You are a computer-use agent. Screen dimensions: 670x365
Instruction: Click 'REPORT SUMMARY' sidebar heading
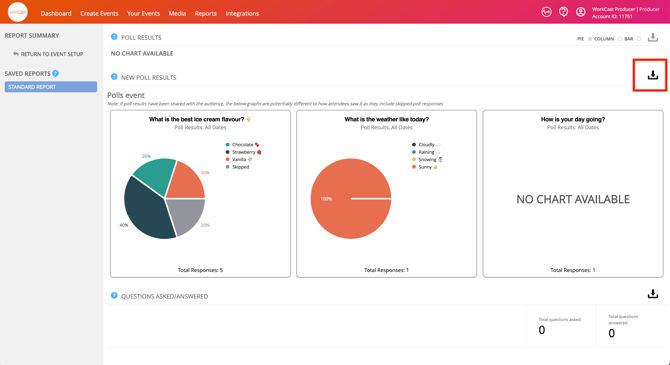coord(32,35)
